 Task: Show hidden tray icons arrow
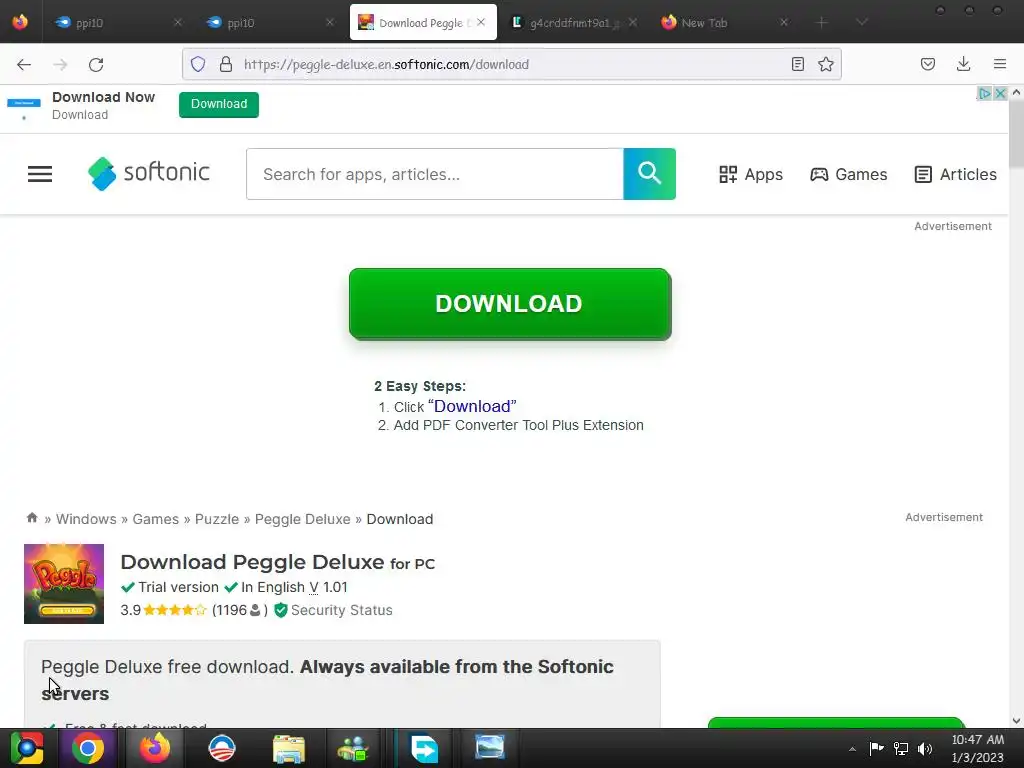pyautogui.click(x=852, y=749)
